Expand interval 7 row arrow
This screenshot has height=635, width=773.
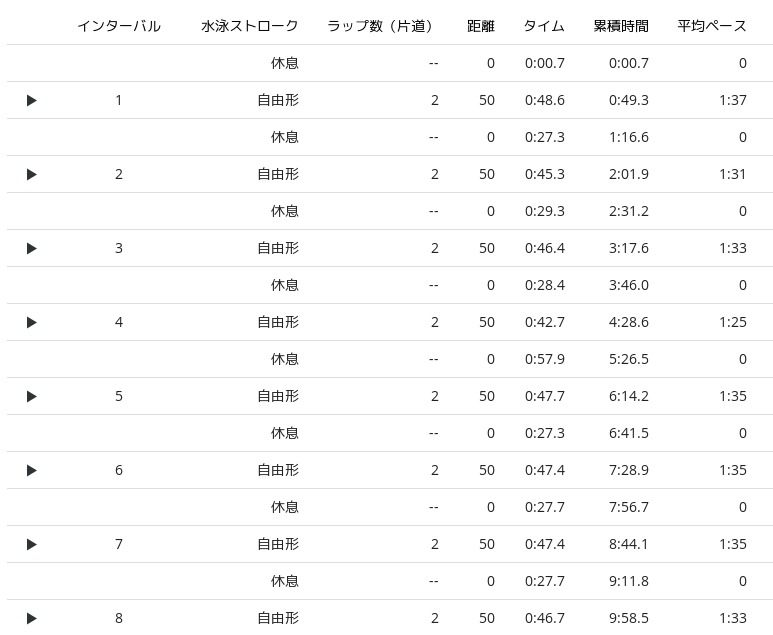(x=32, y=544)
